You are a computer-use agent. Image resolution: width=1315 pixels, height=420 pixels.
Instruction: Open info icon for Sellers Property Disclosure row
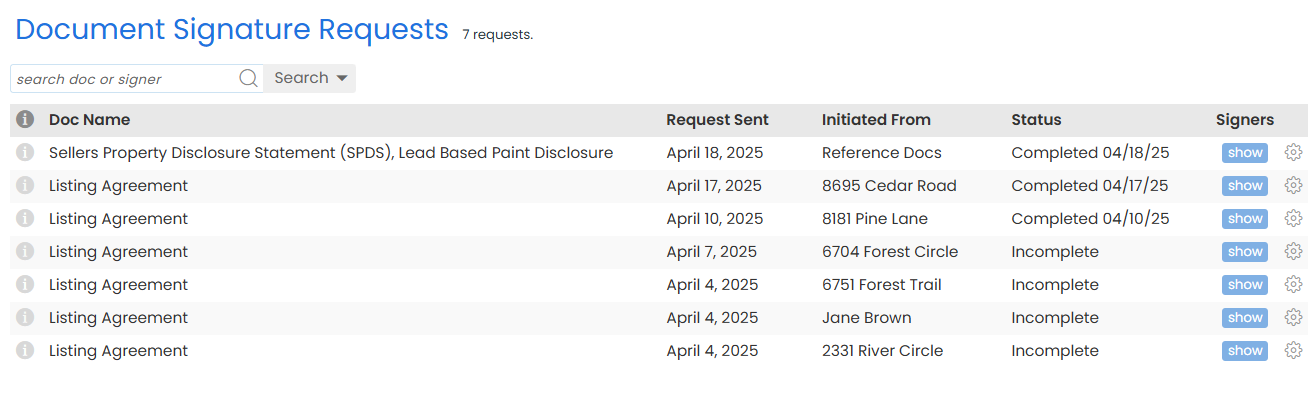[x=26, y=153]
